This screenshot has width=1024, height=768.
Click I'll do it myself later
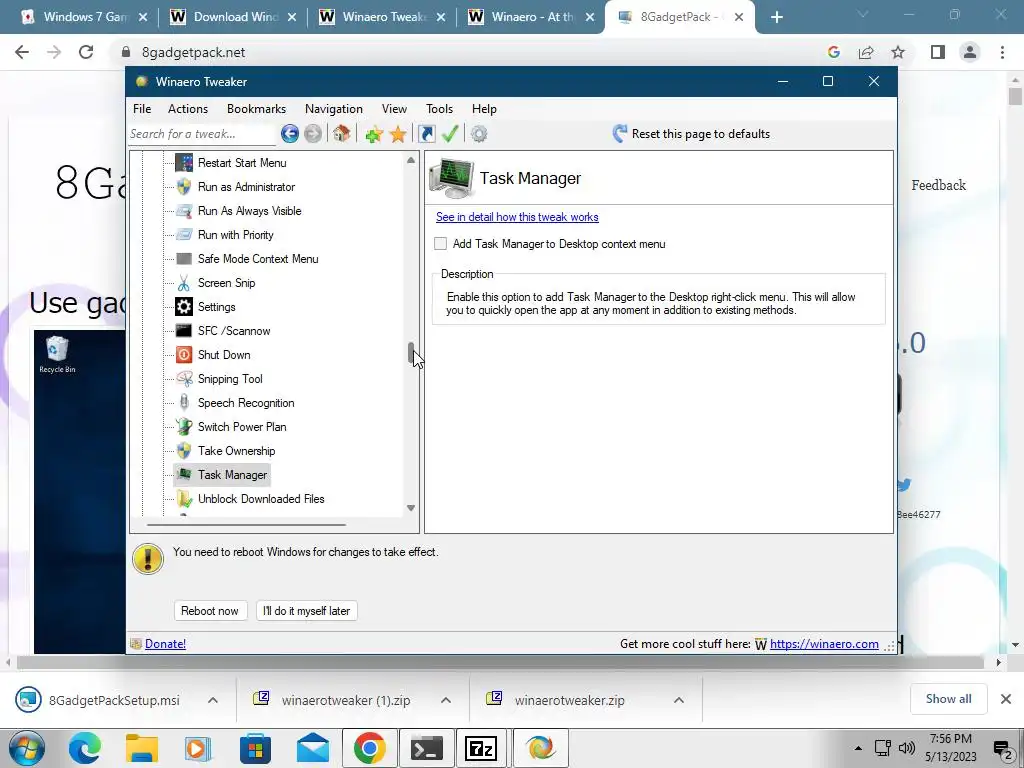(306, 611)
